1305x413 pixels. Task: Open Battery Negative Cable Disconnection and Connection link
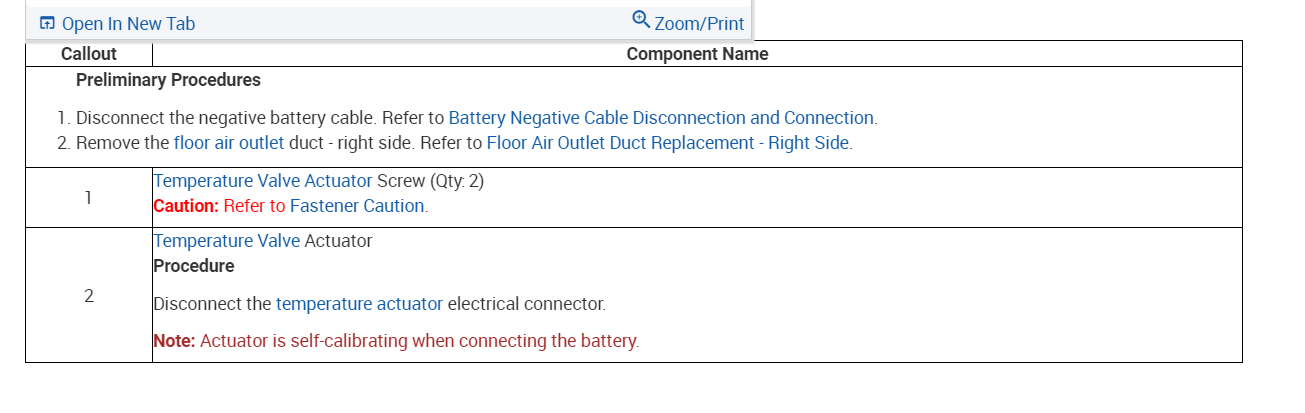tap(661, 118)
